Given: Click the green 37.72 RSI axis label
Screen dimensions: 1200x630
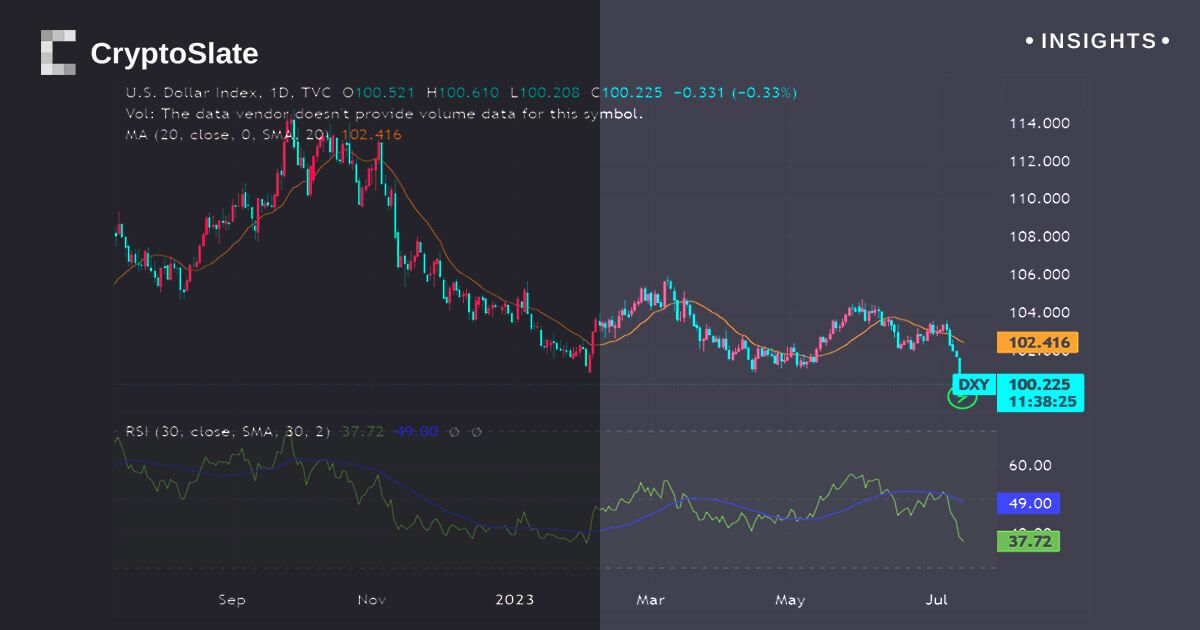Looking at the screenshot, I should 1029,541.
